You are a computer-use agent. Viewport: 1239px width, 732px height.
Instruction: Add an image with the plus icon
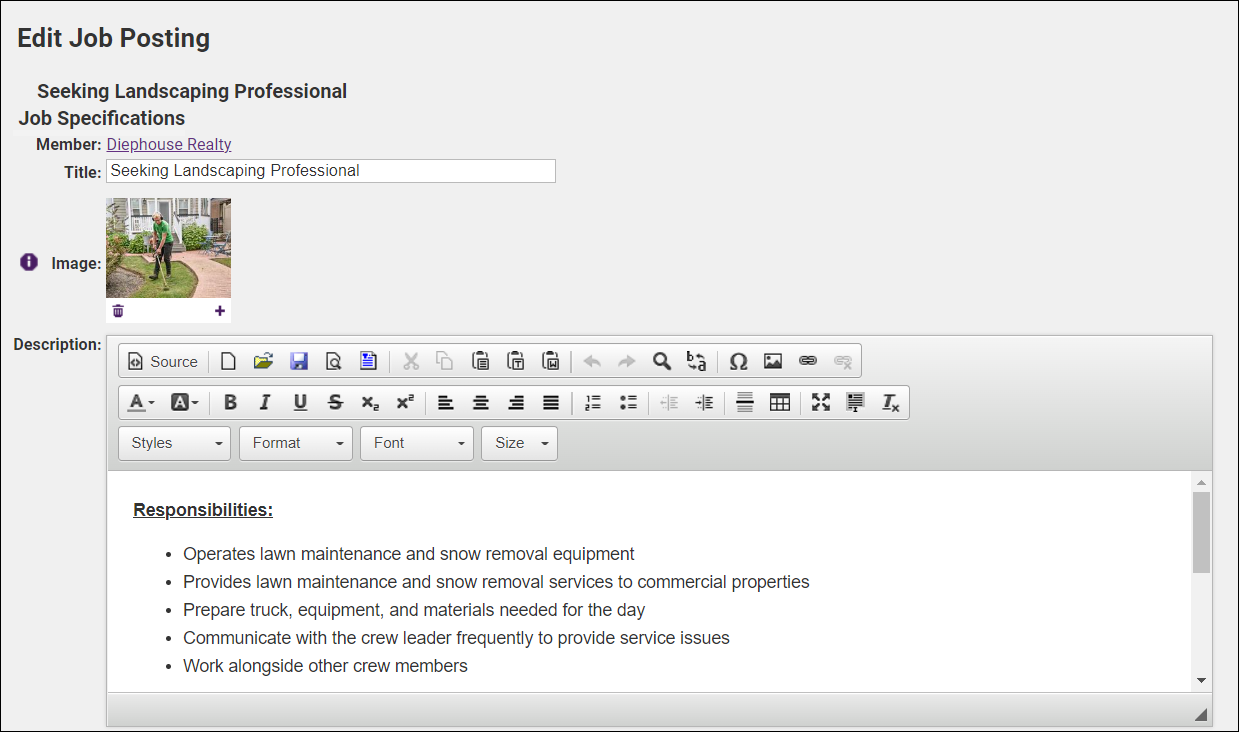pos(220,311)
